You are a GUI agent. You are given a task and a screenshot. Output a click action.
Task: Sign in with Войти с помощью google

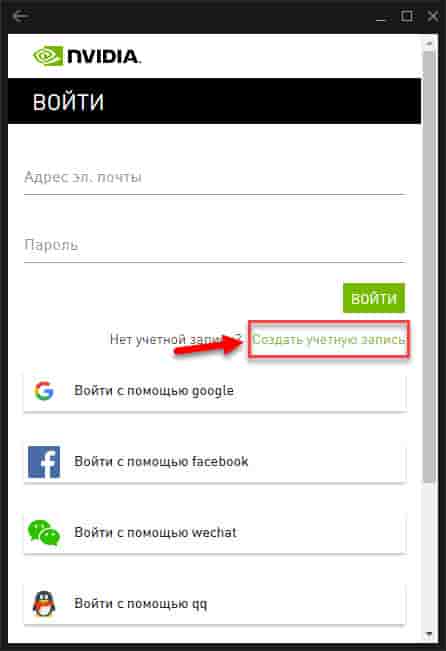(x=215, y=391)
